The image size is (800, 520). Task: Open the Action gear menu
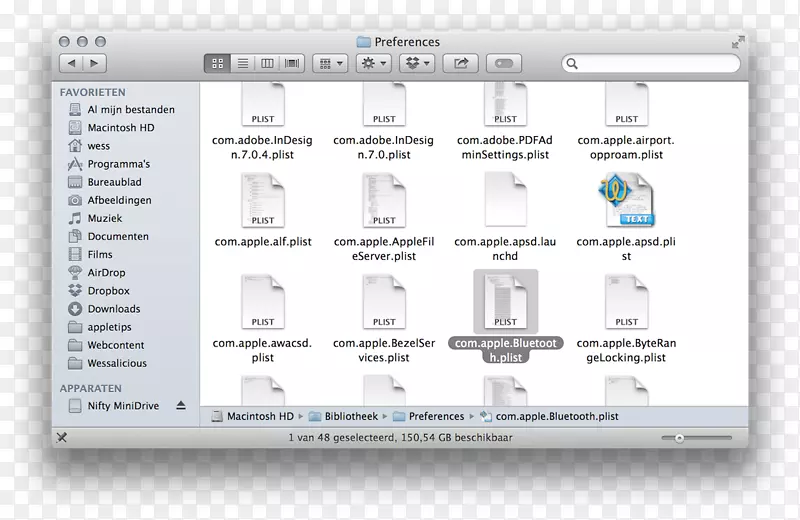373,63
